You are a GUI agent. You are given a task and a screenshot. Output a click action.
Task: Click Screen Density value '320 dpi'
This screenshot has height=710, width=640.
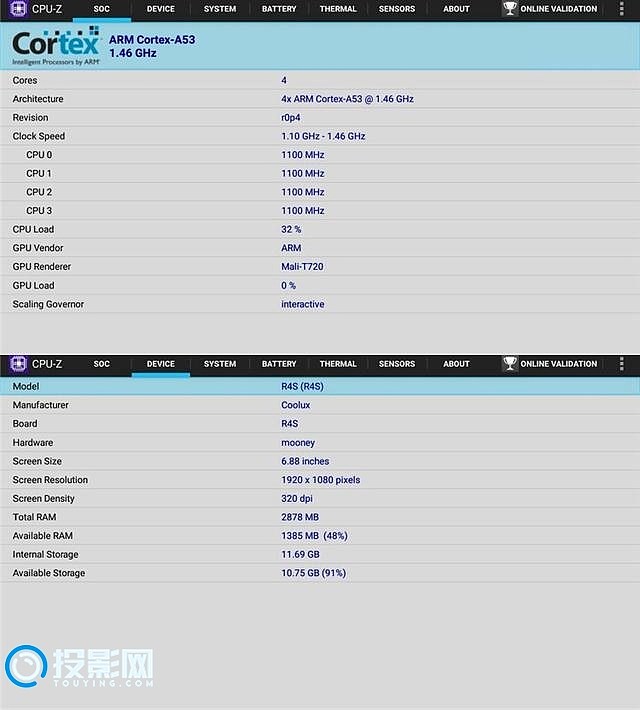(297, 499)
